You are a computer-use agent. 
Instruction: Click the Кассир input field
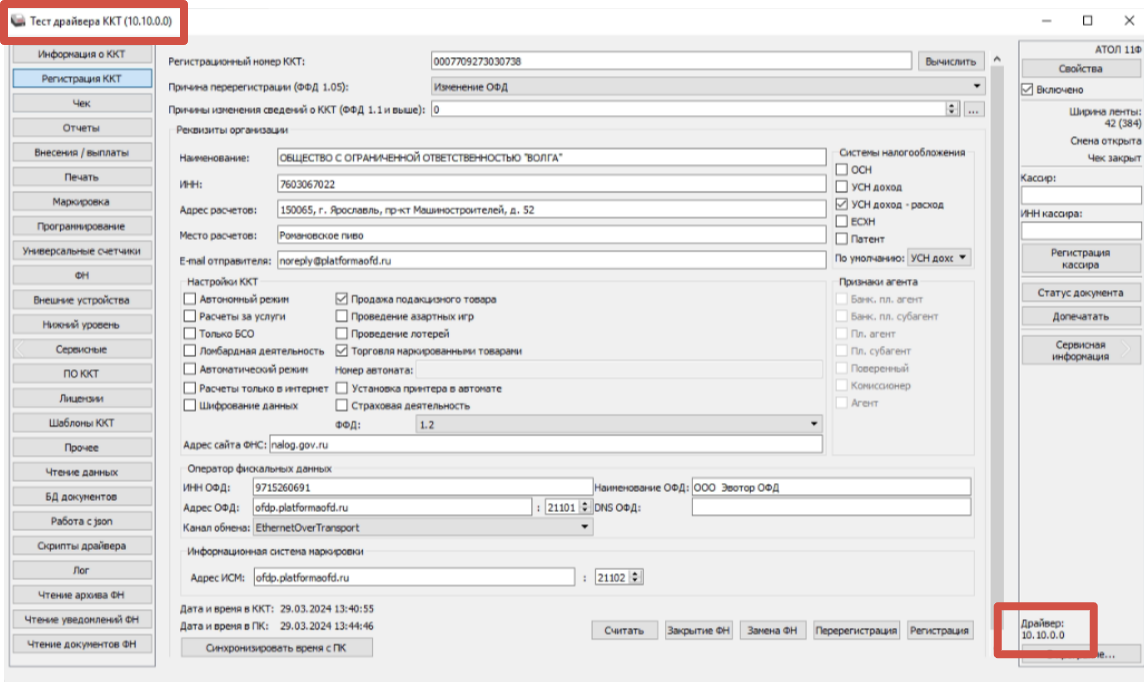(x=1081, y=195)
